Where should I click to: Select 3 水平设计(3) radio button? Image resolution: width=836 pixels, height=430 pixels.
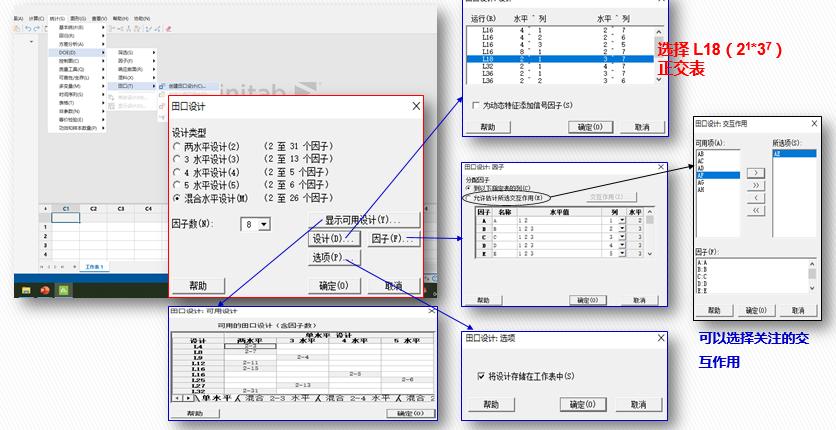pyautogui.click(x=176, y=159)
